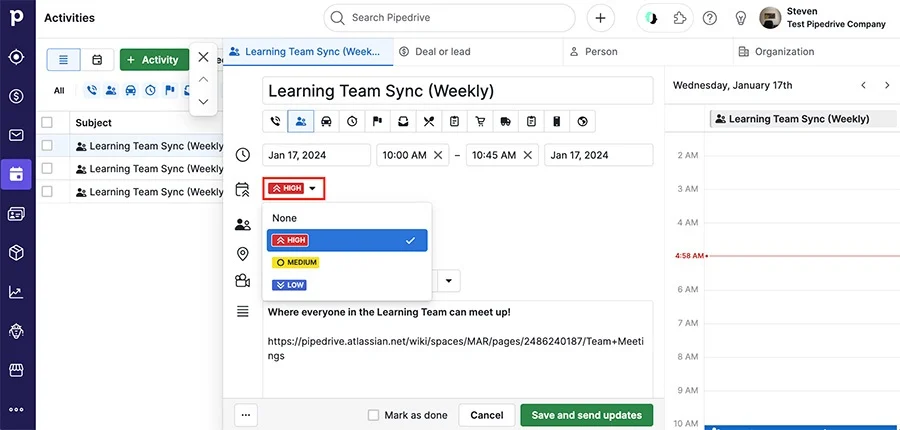
Task: Choose LOW priority option
Action: pos(347,285)
